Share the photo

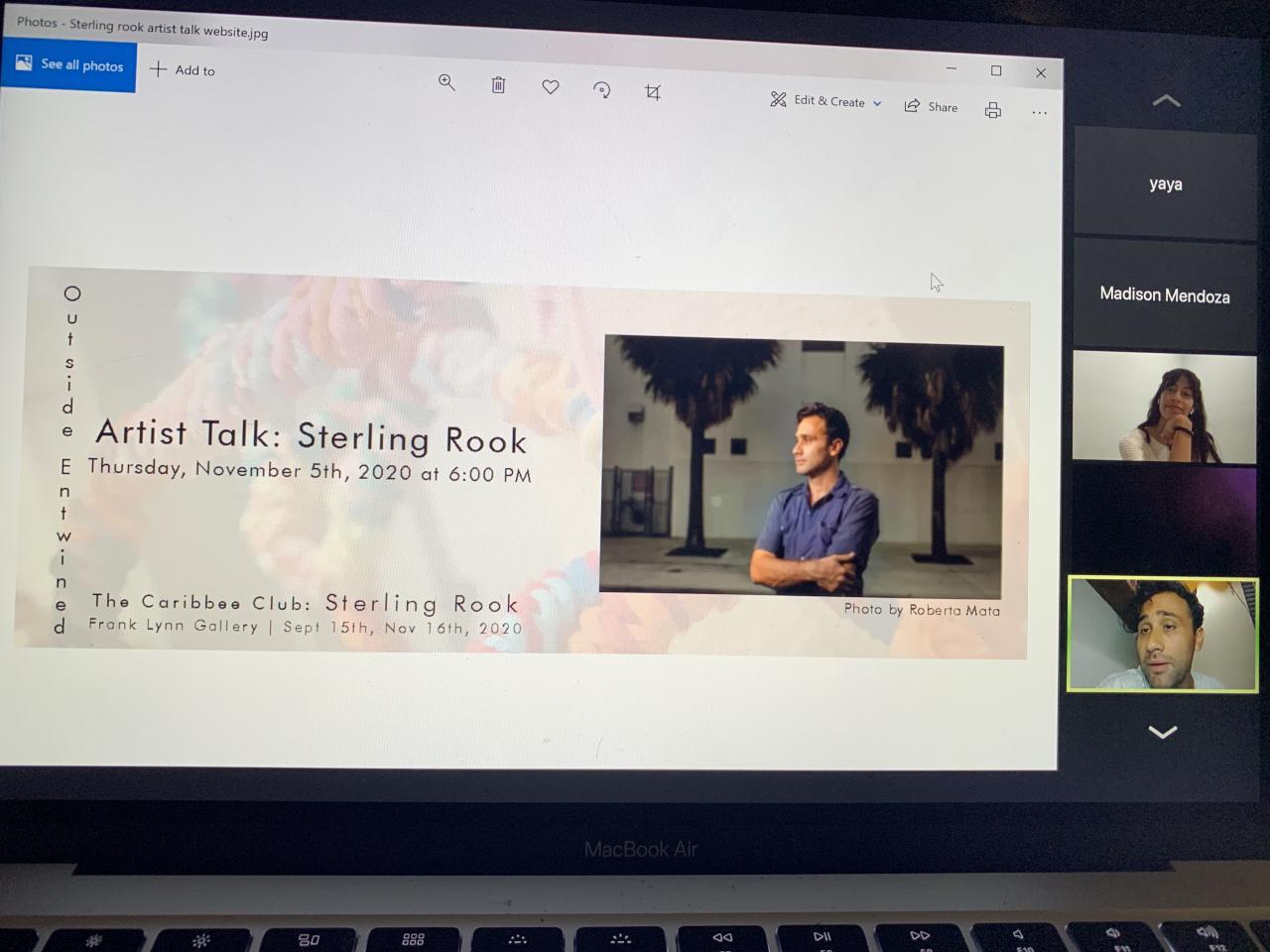pyautogui.click(x=931, y=106)
